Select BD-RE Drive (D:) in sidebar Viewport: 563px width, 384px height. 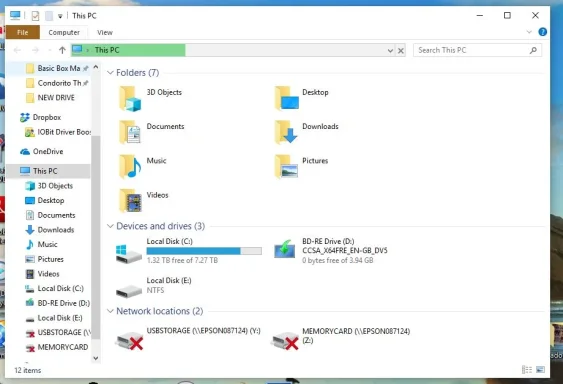57,303
